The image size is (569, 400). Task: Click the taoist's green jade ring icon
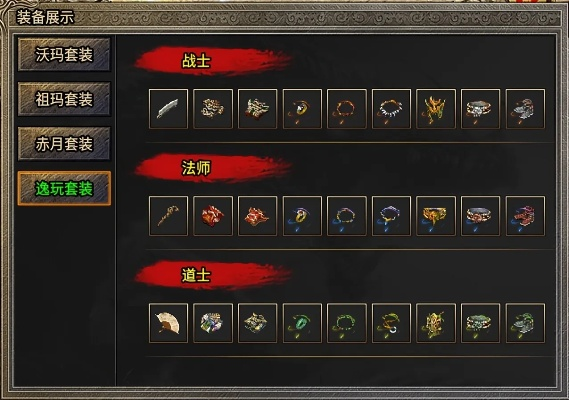(302, 323)
